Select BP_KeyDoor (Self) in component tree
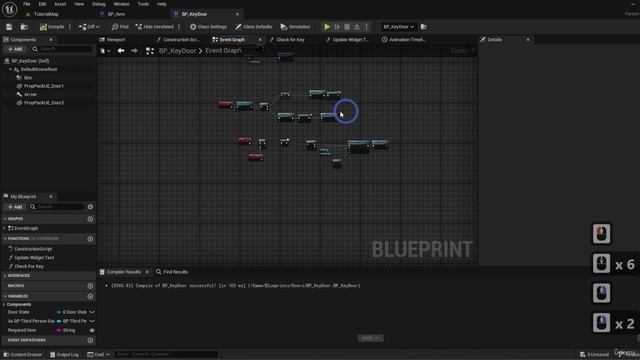 pyautogui.click(x=30, y=61)
